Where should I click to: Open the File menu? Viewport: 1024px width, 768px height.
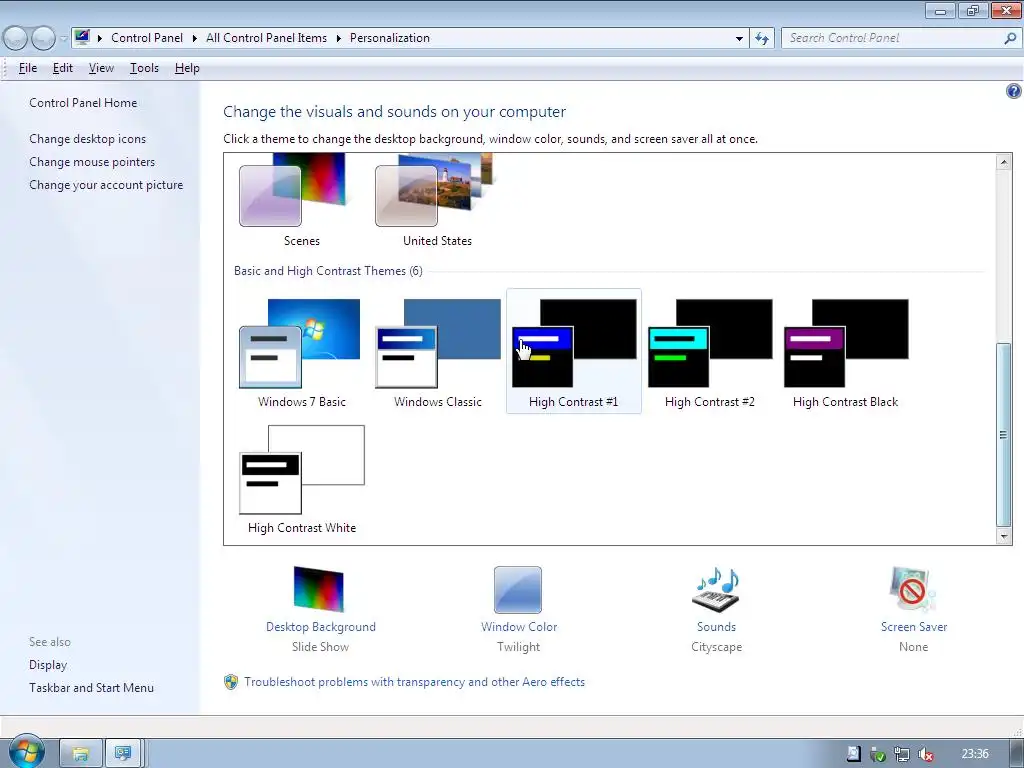pyautogui.click(x=27, y=68)
